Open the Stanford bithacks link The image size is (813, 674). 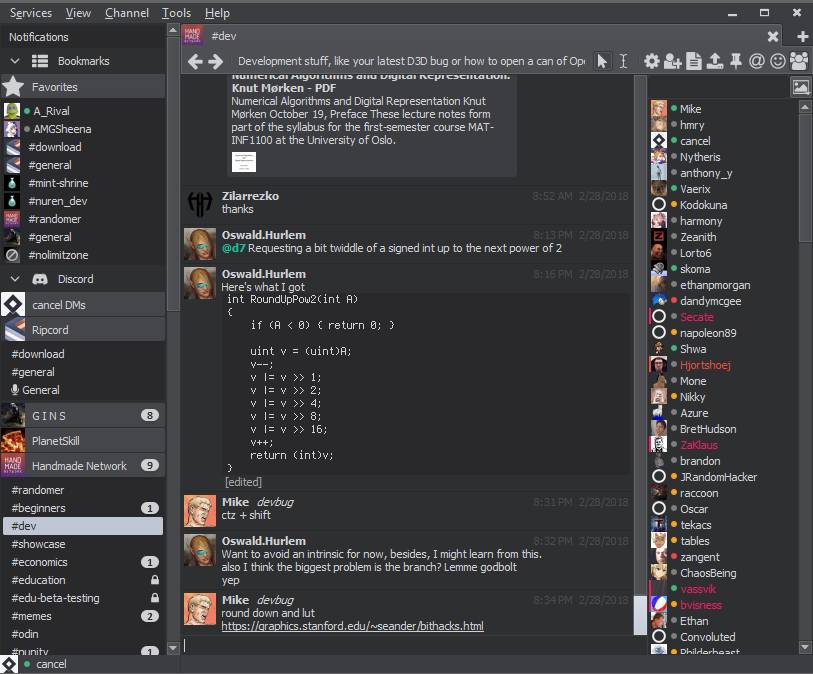coord(352,626)
